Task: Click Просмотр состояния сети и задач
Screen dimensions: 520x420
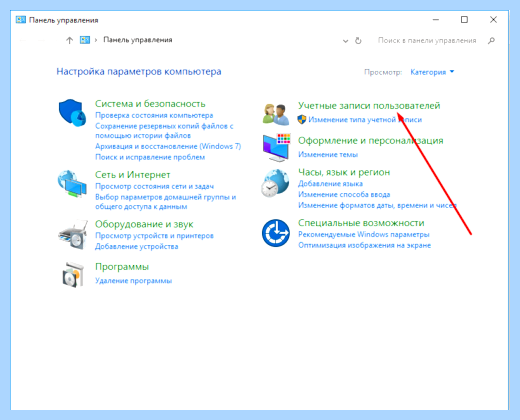Action: (154, 186)
